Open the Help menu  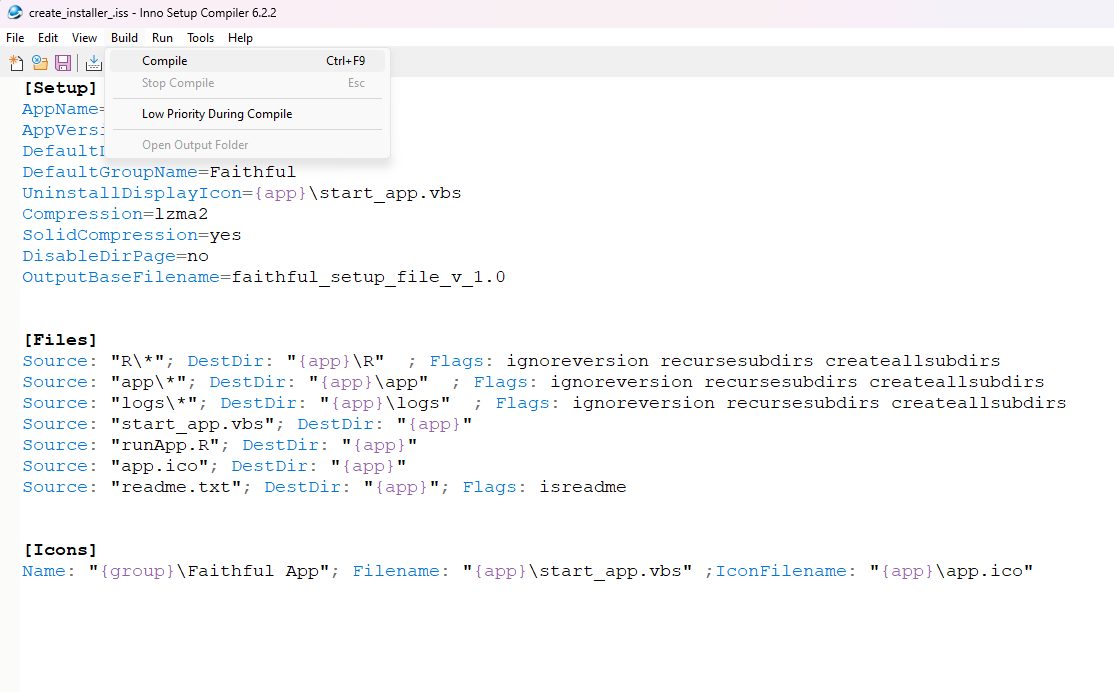(240, 37)
